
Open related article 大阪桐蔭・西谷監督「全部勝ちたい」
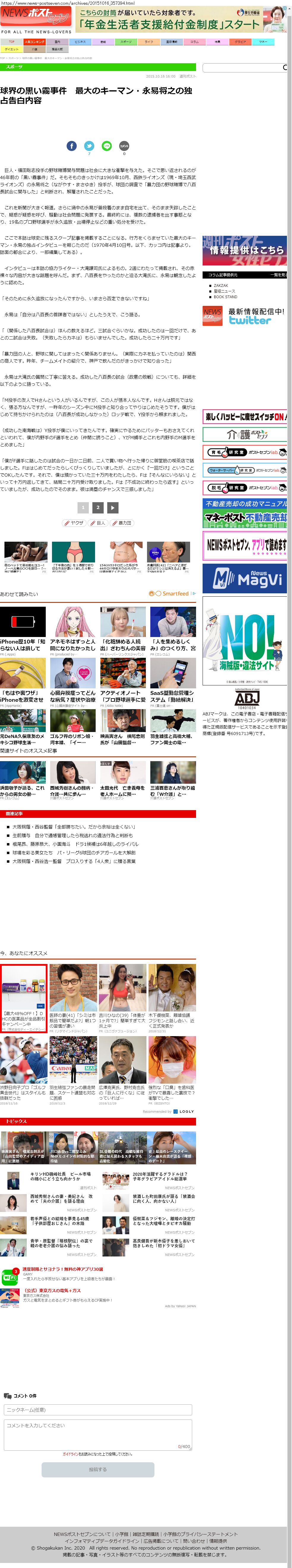(74, 827)
